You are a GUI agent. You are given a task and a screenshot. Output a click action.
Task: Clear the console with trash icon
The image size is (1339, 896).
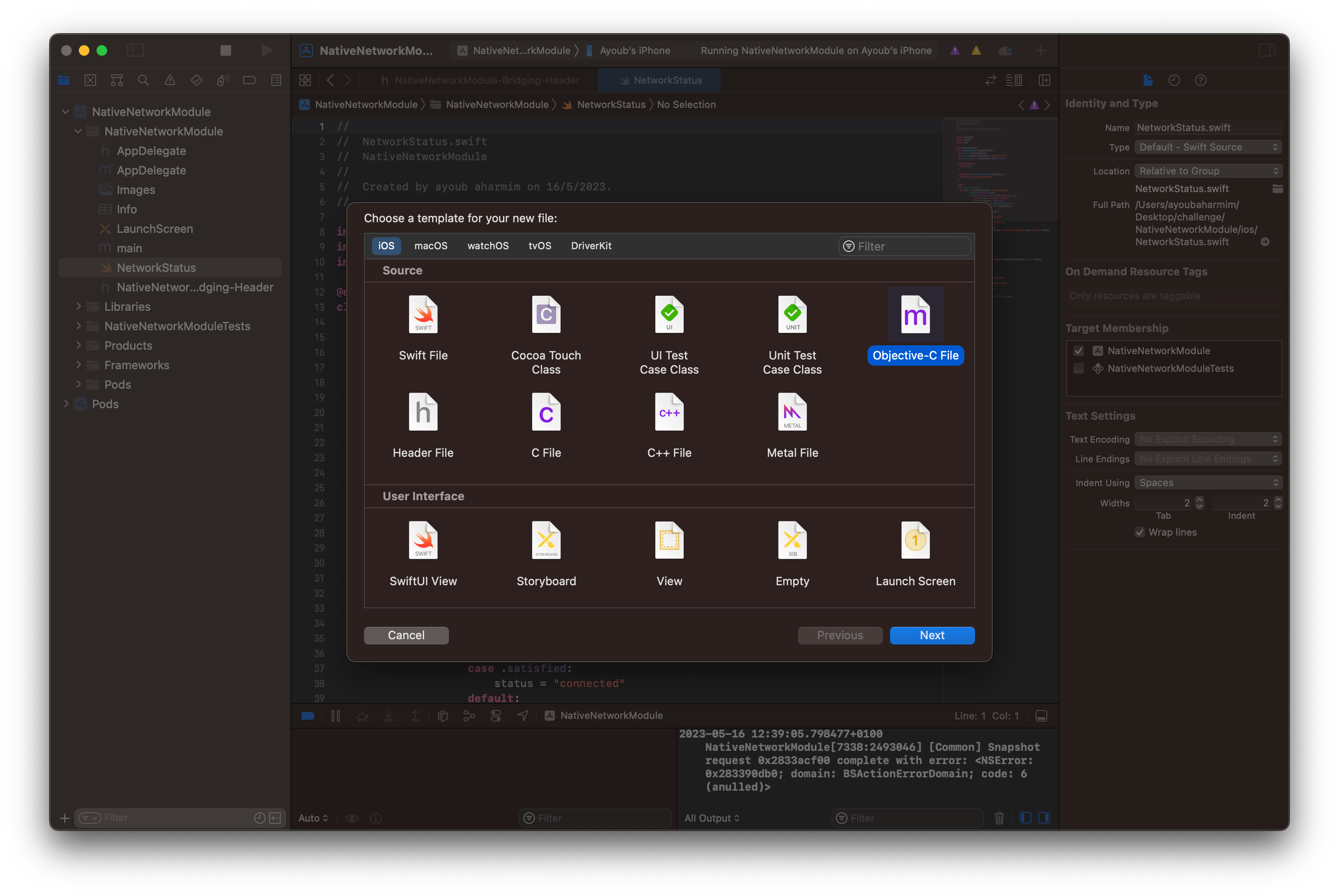coord(999,818)
